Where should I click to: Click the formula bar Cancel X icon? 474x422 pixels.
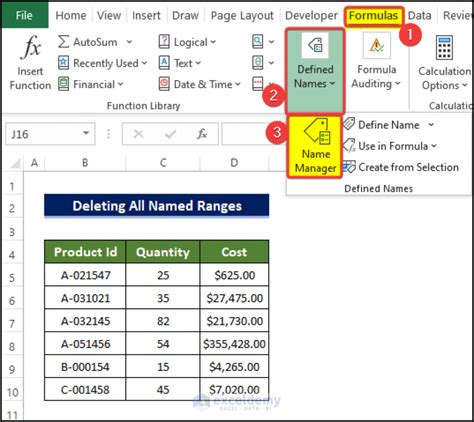pyautogui.click(x=138, y=134)
